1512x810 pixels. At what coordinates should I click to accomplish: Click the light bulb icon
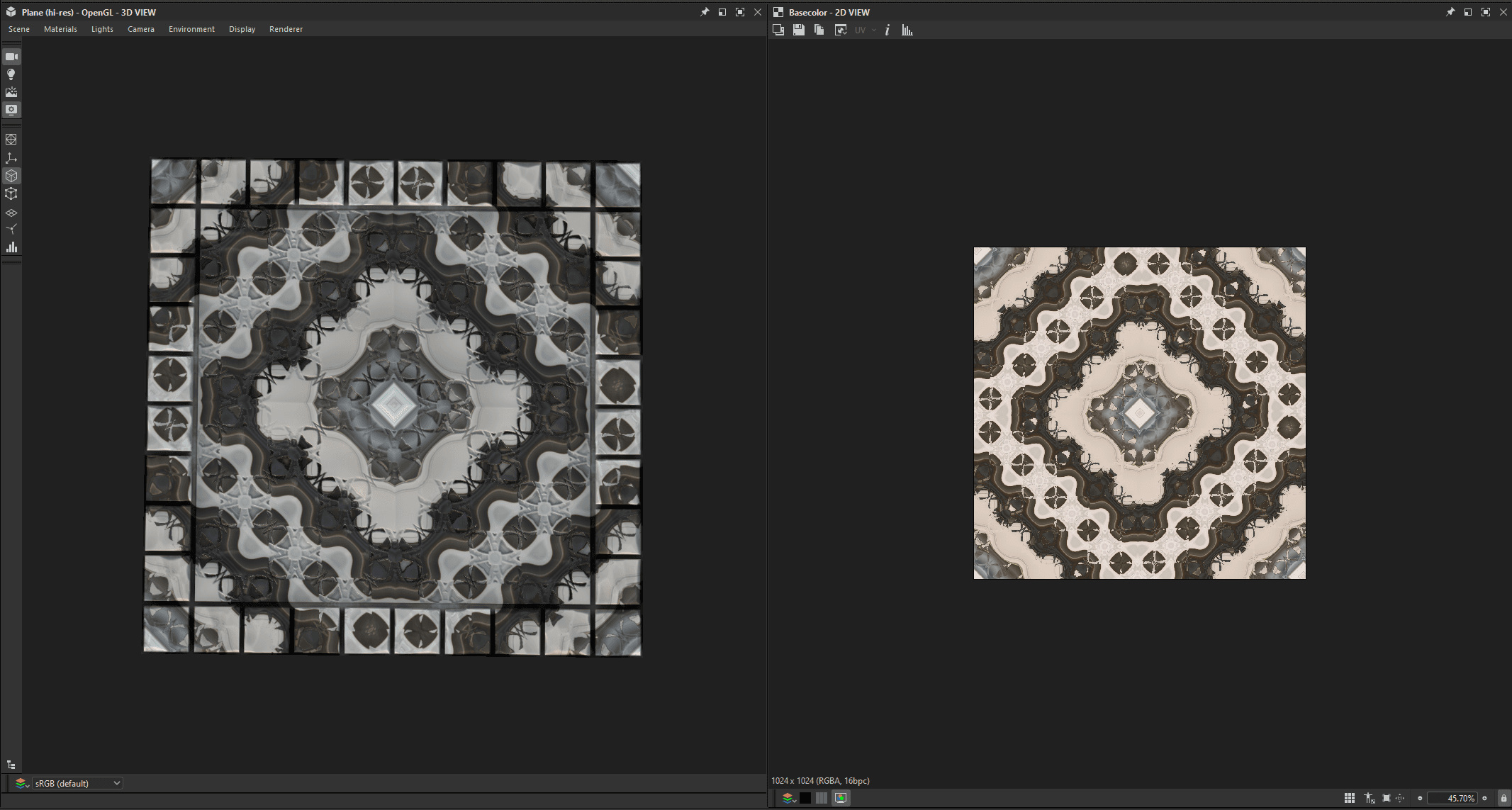point(11,74)
